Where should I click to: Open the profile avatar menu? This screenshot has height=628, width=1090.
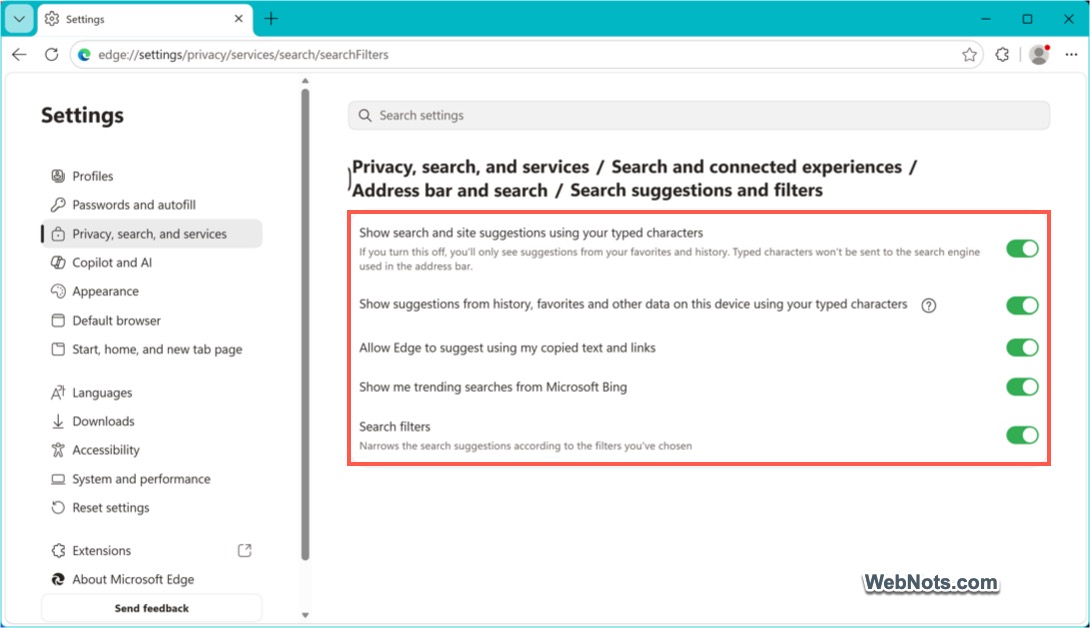pos(1039,54)
